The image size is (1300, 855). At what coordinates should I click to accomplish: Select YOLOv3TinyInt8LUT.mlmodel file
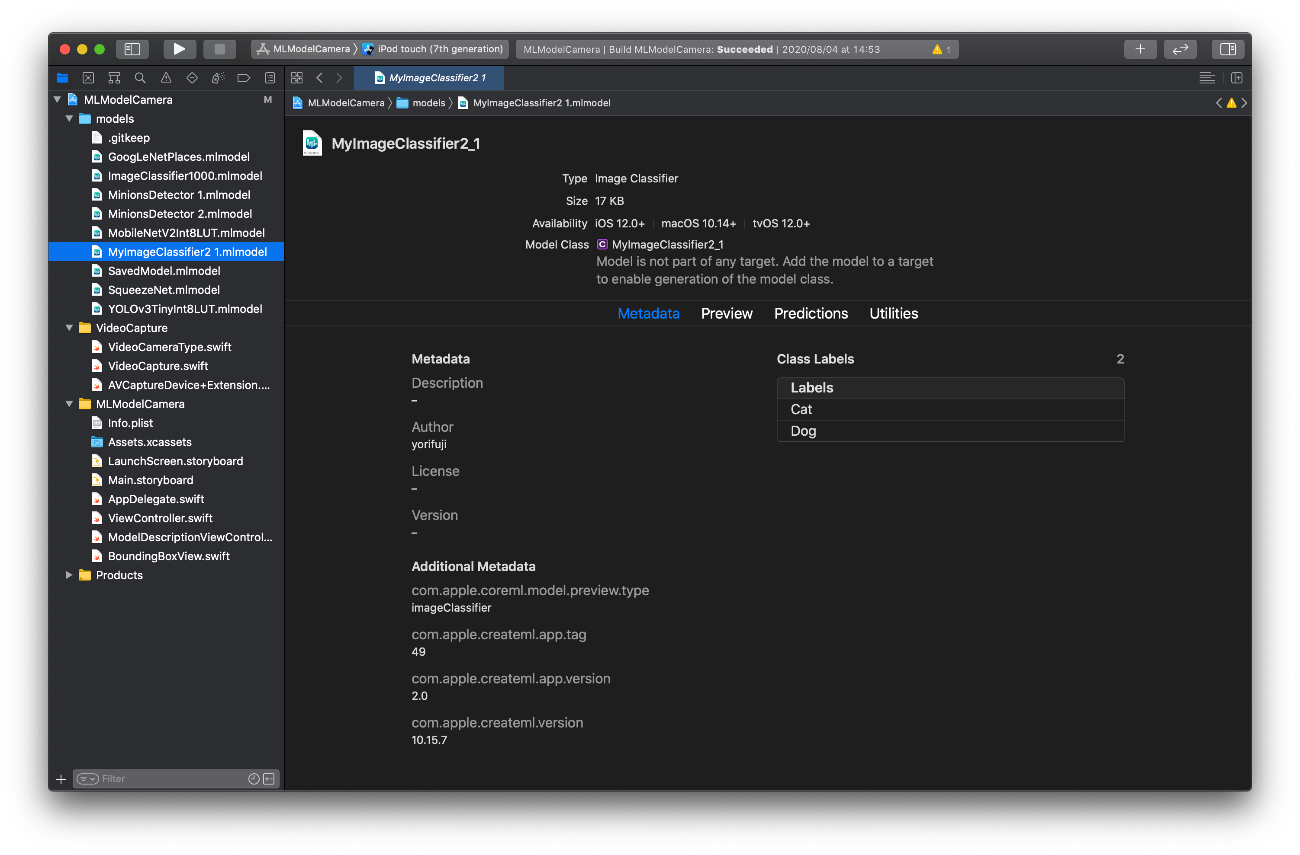(x=185, y=309)
